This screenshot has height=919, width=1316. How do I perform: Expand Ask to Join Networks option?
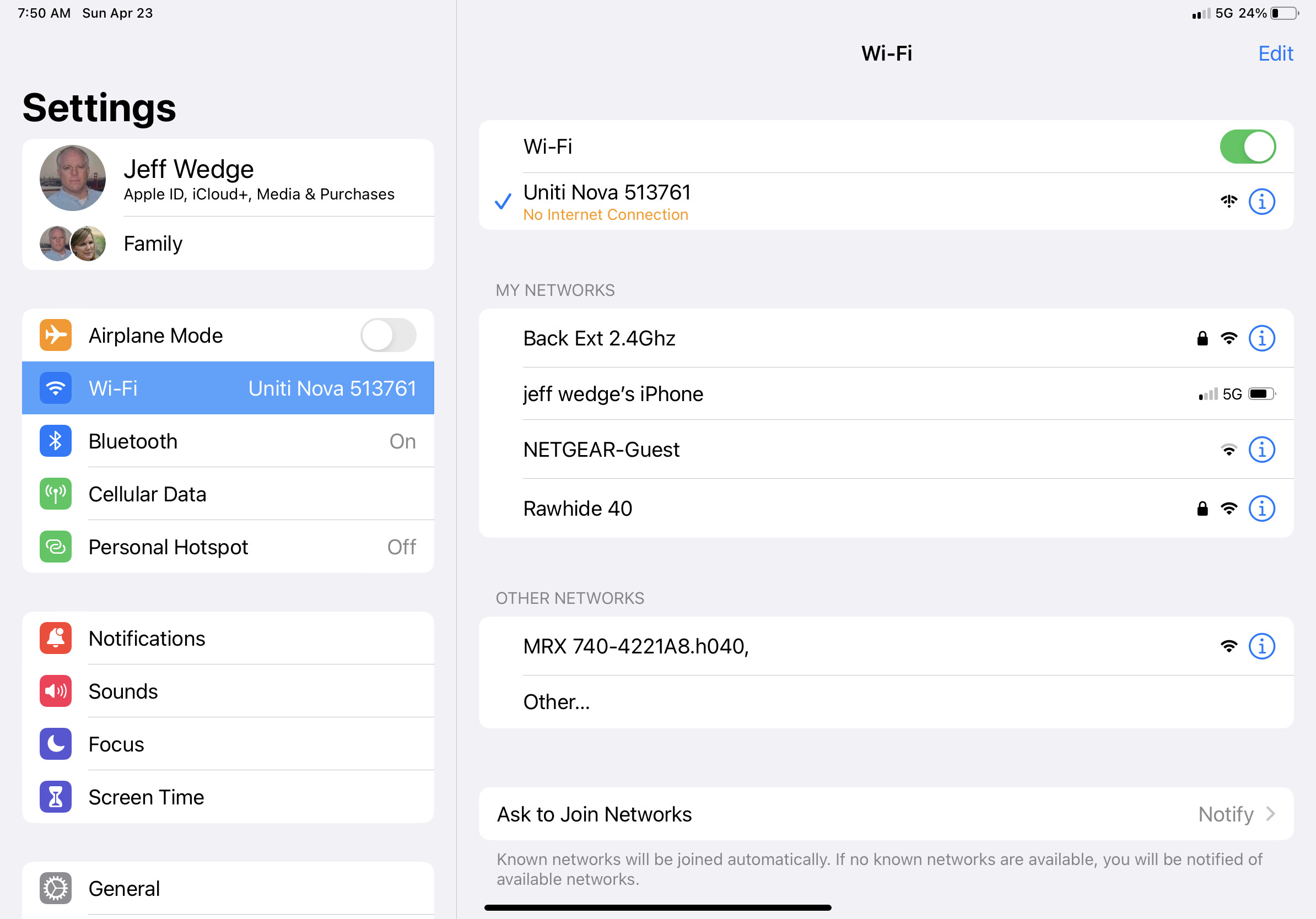(886, 814)
